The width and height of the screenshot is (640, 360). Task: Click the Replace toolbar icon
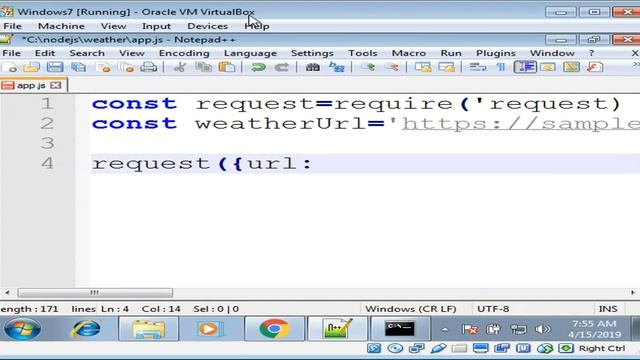336,67
